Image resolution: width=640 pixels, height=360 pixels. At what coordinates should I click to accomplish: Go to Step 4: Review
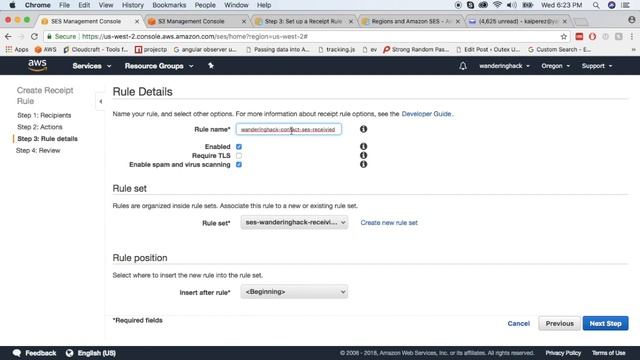click(x=38, y=151)
